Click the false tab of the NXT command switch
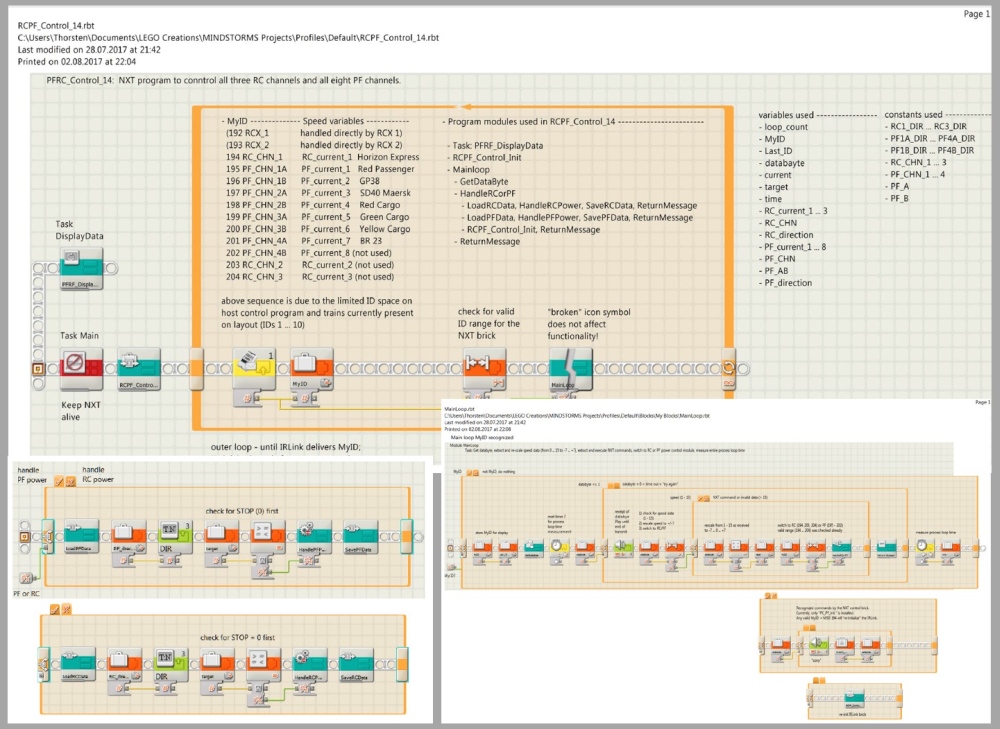 (706, 498)
